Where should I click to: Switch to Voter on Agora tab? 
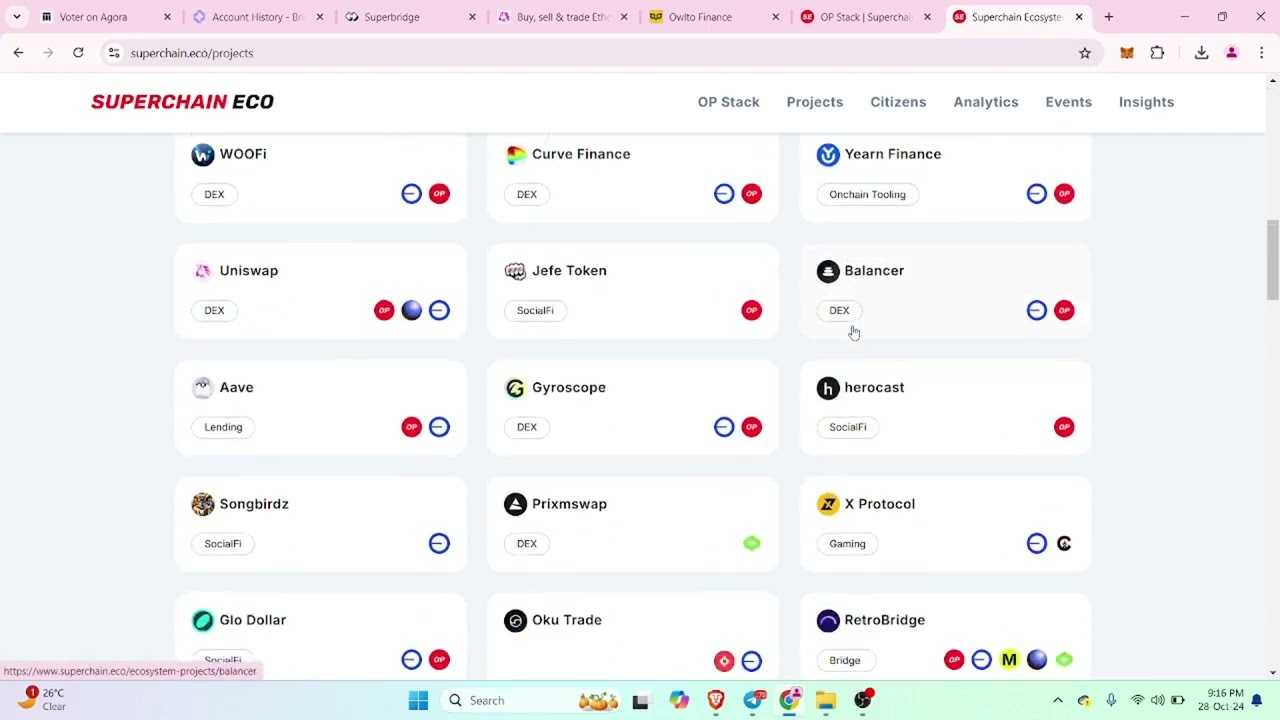106,17
